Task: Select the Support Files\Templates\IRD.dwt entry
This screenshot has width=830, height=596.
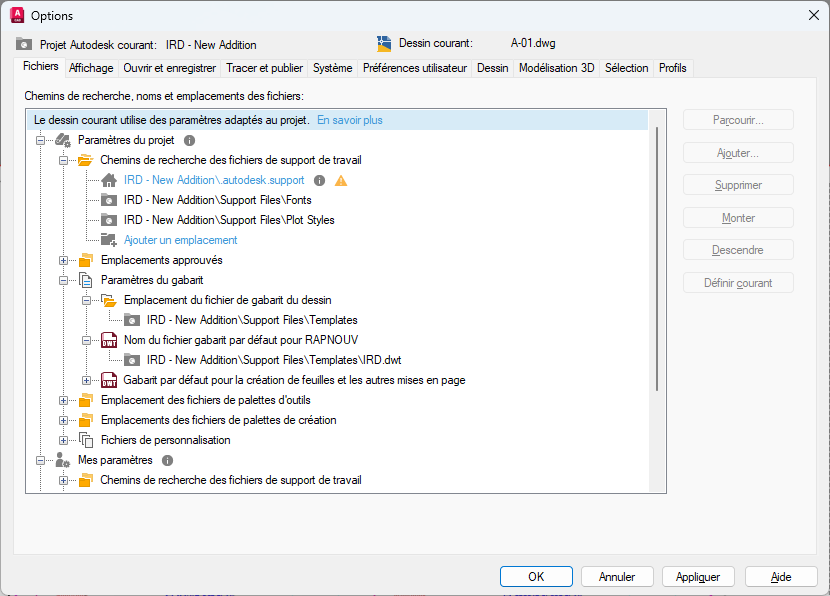Action: [x=274, y=360]
